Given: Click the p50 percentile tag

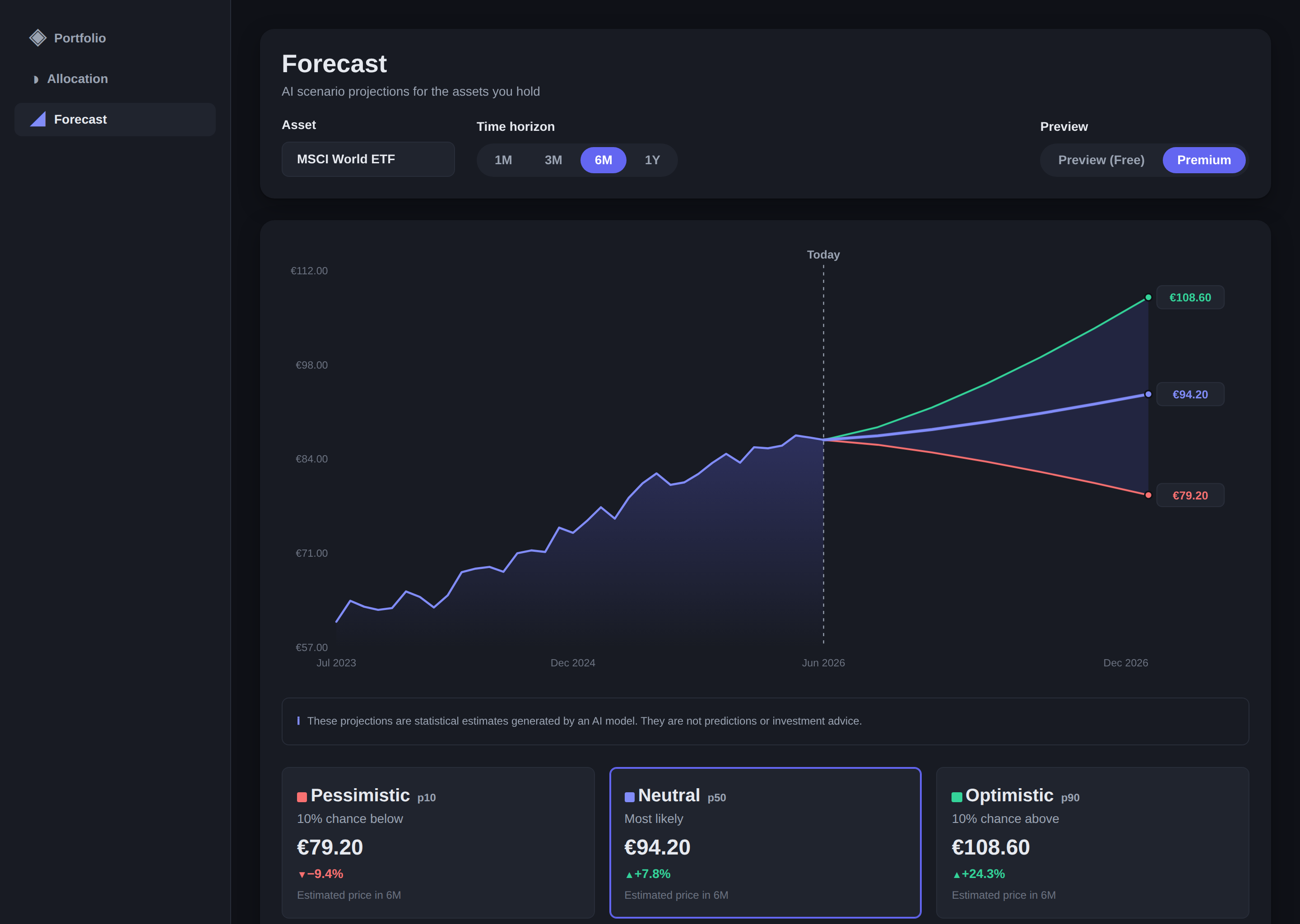Looking at the screenshot, I should point(717,798).
